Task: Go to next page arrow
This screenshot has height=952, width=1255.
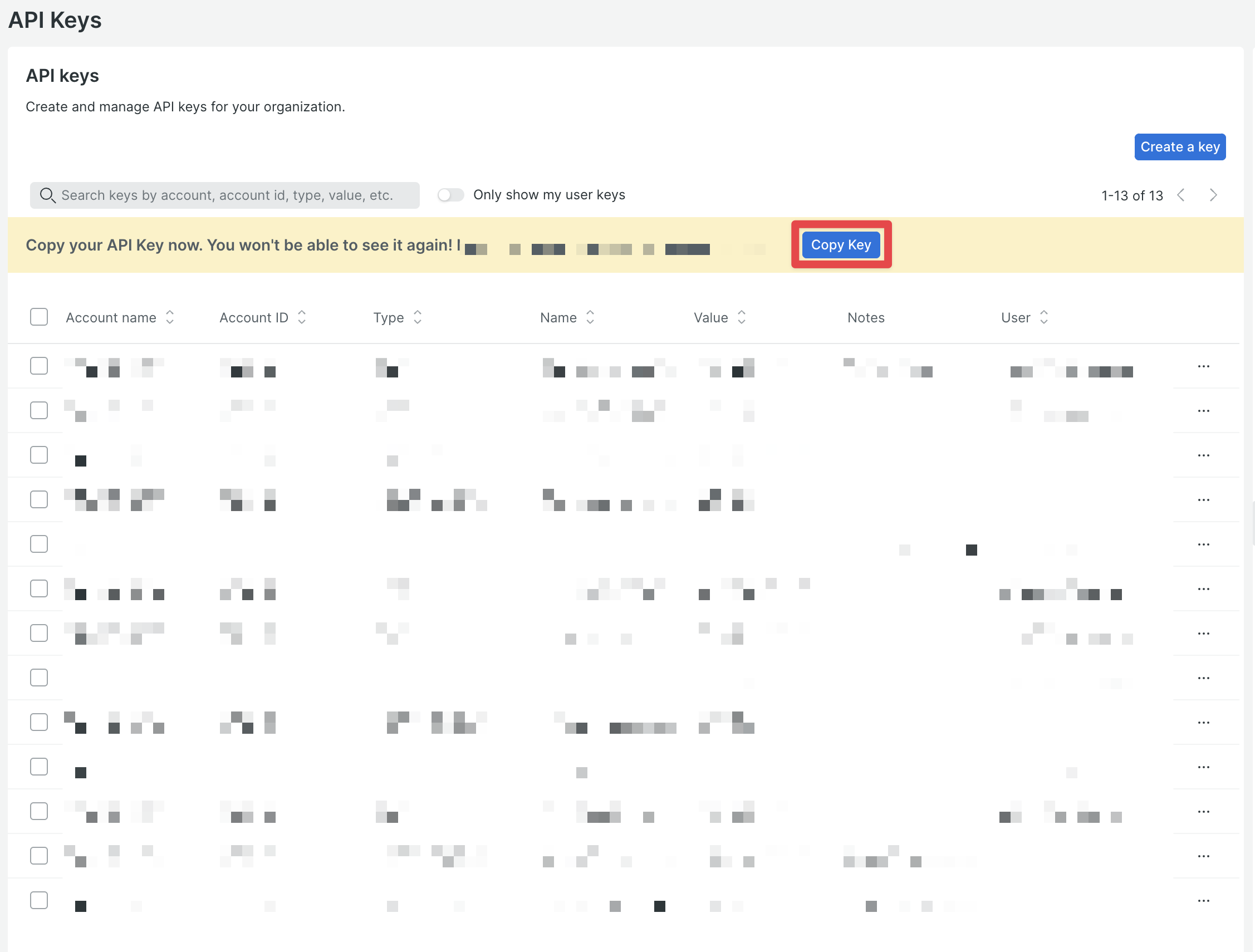Action: 1213,195
